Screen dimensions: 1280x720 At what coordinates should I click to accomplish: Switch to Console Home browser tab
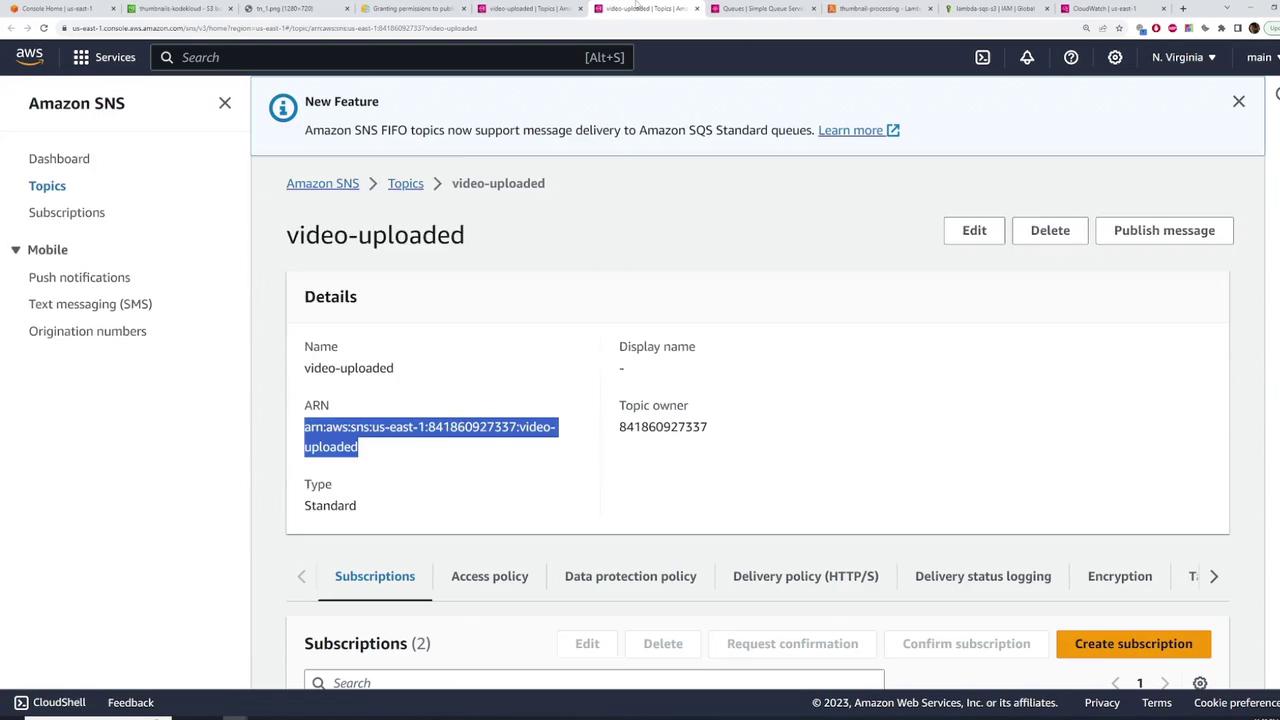57,8
